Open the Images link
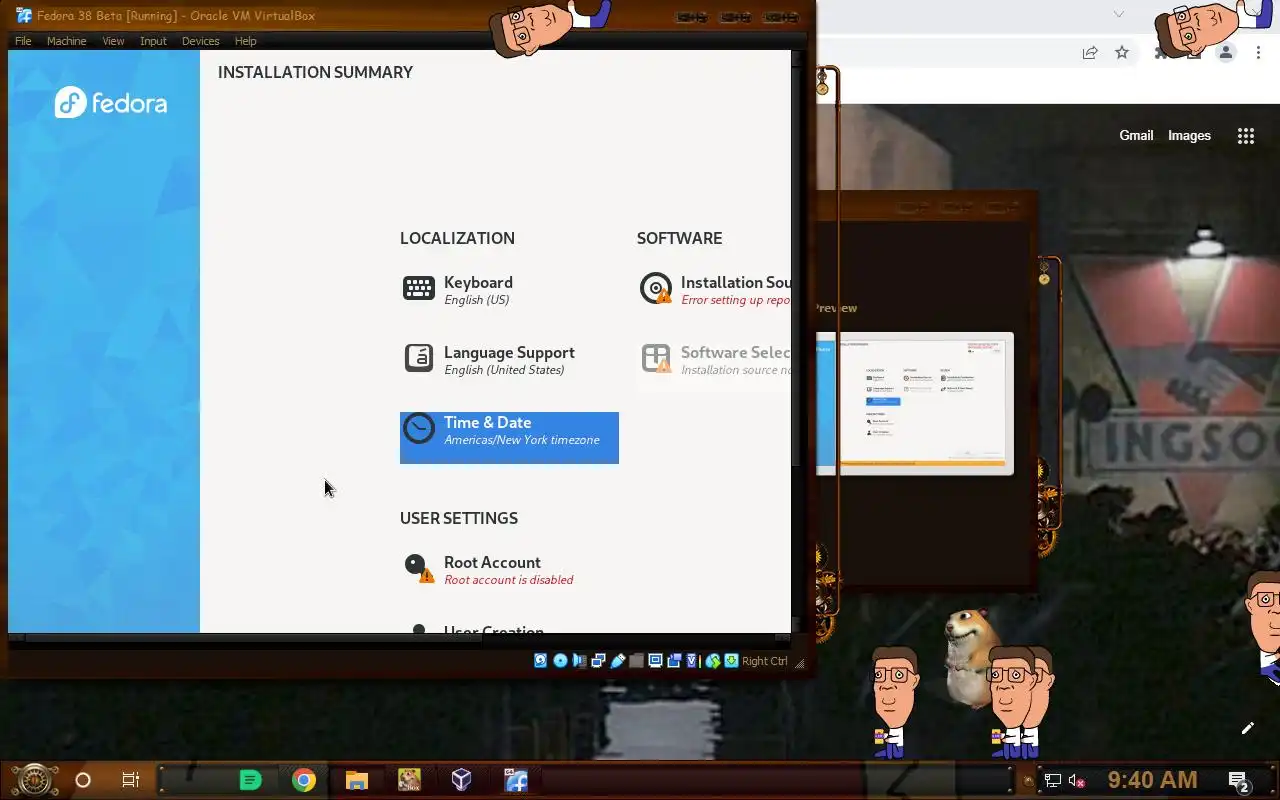The height and width of the screenshot is (800, 1280). point(1189,136)
